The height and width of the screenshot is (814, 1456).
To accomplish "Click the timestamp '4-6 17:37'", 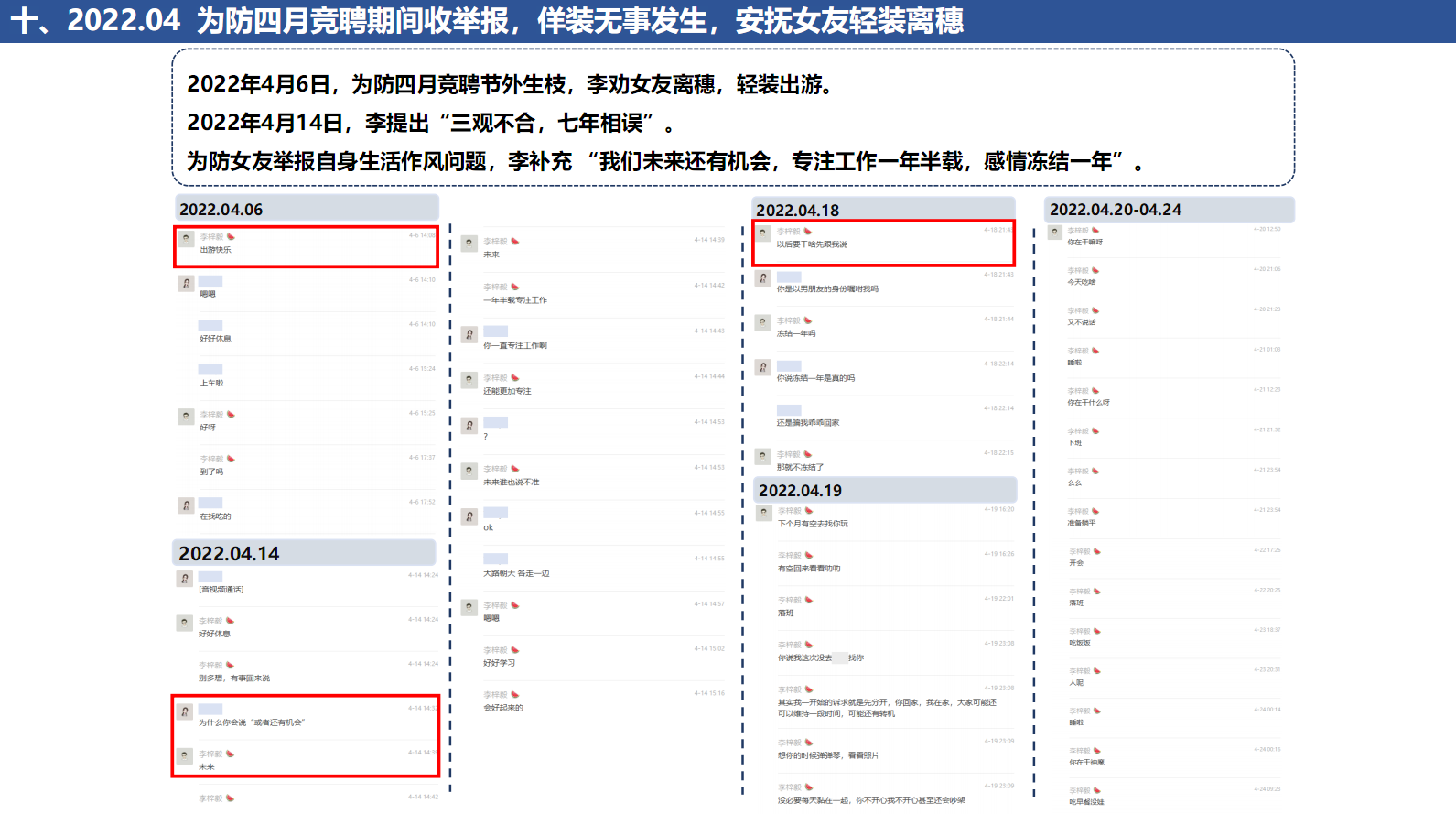I will (x=422, y=458).
